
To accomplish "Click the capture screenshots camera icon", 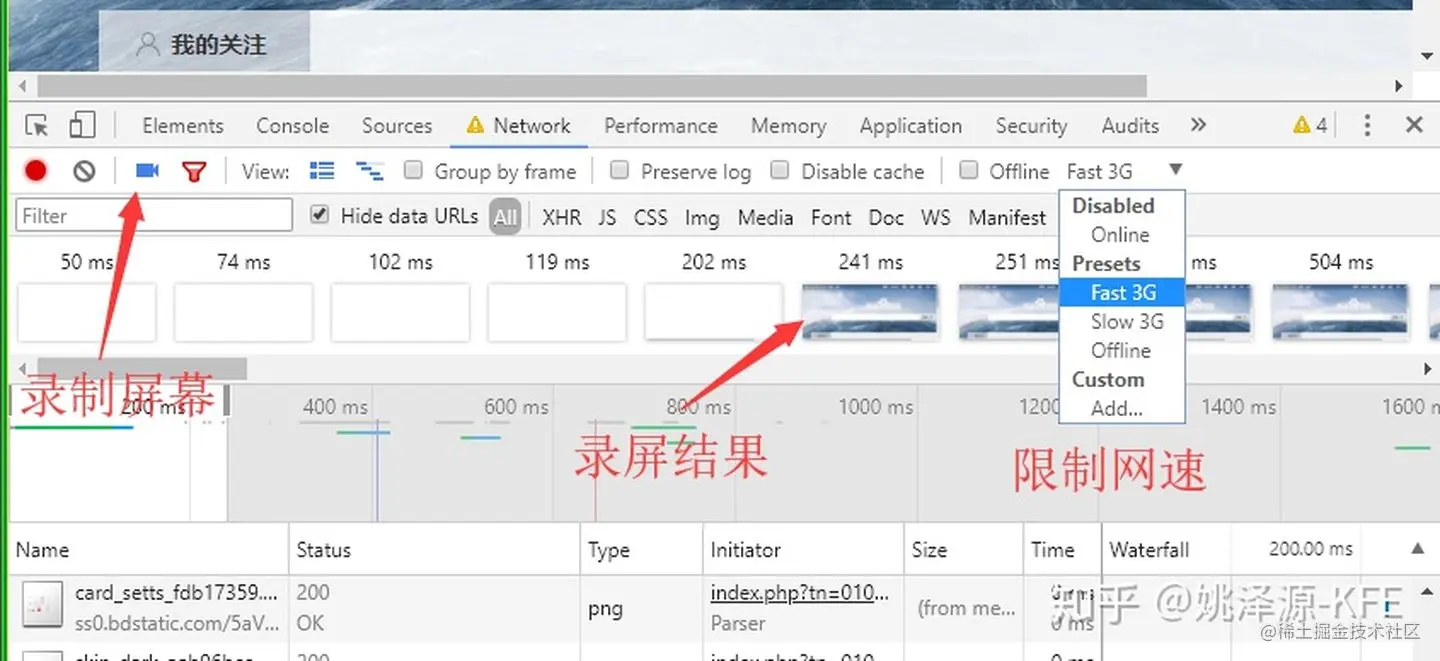I will 147,171.
